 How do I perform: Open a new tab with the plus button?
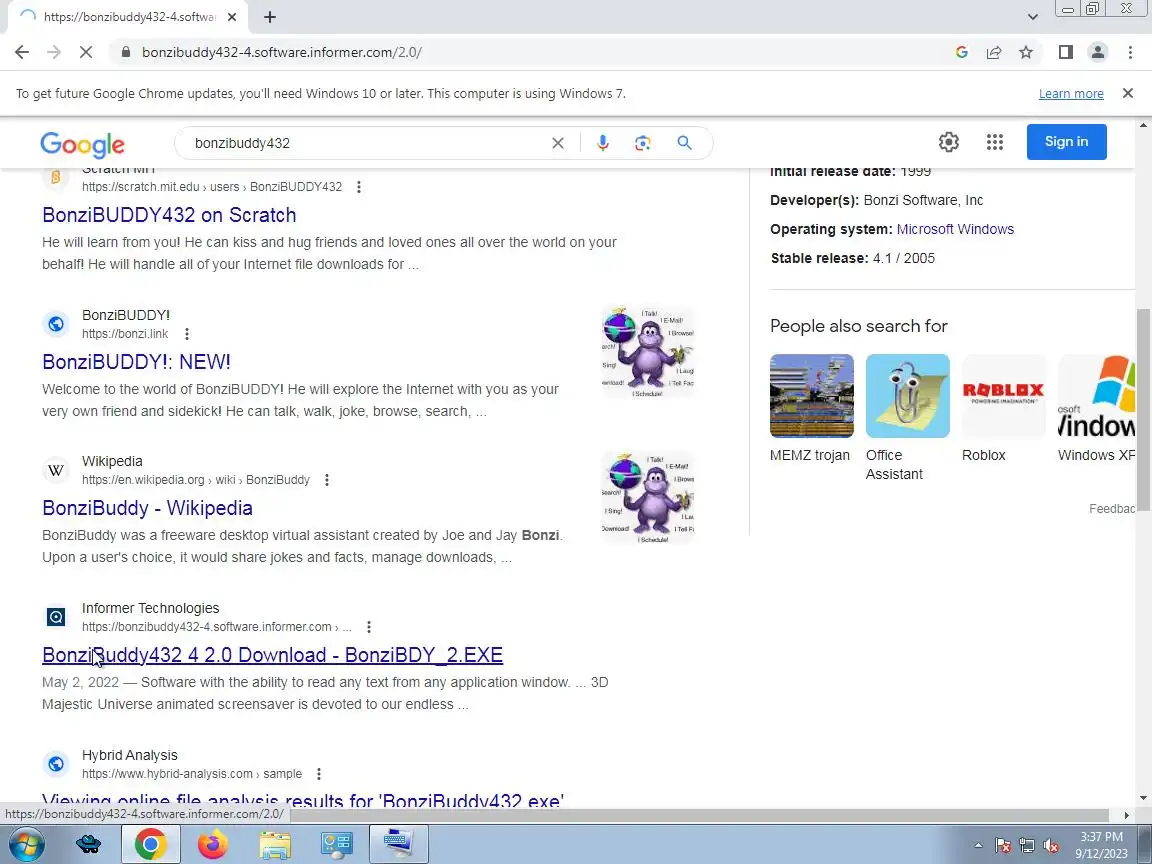270,17
